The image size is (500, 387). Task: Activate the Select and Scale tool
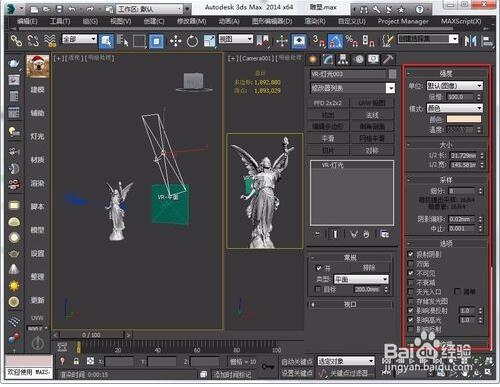coord(209,41)
